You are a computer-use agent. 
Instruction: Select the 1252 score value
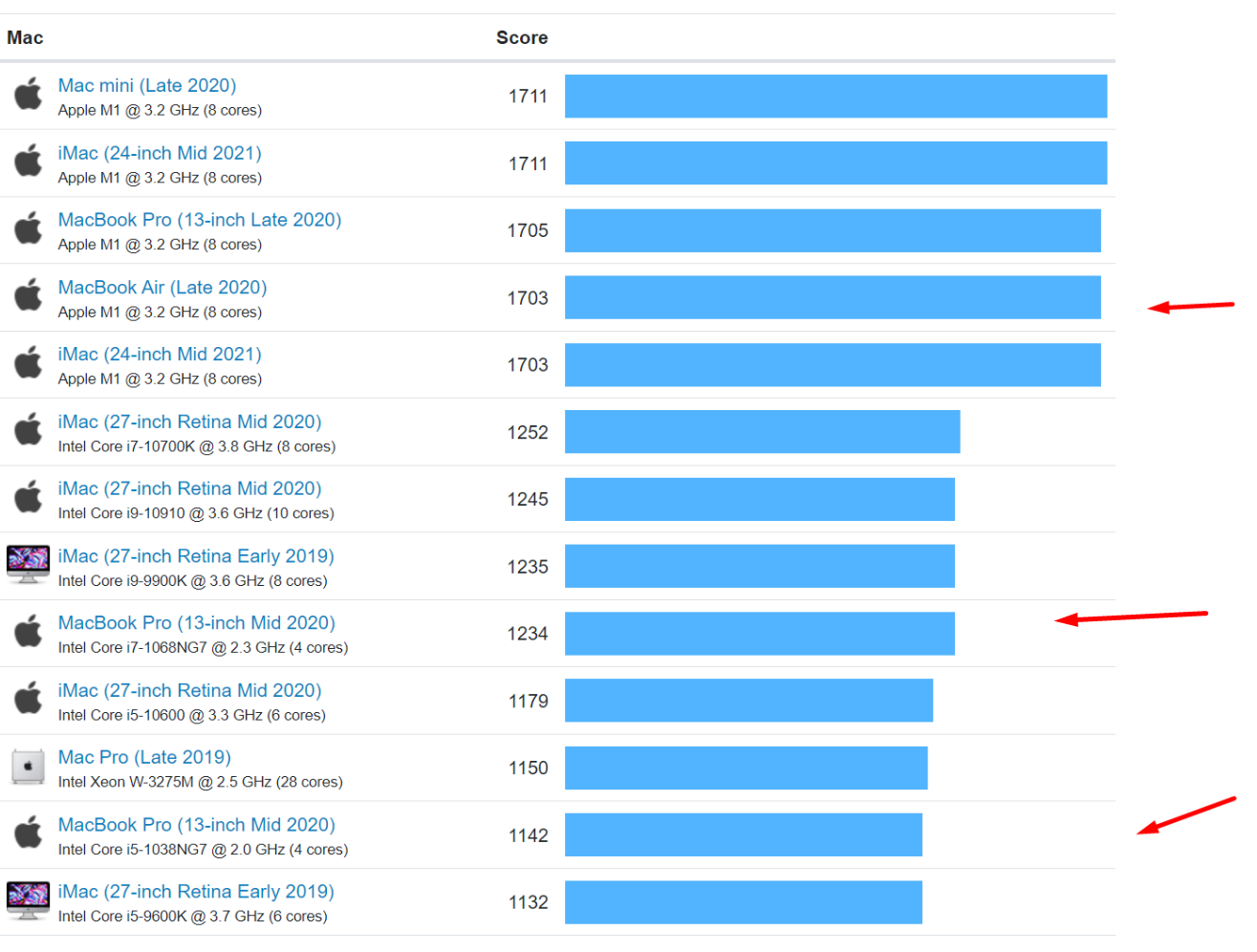tap(528, 432)
